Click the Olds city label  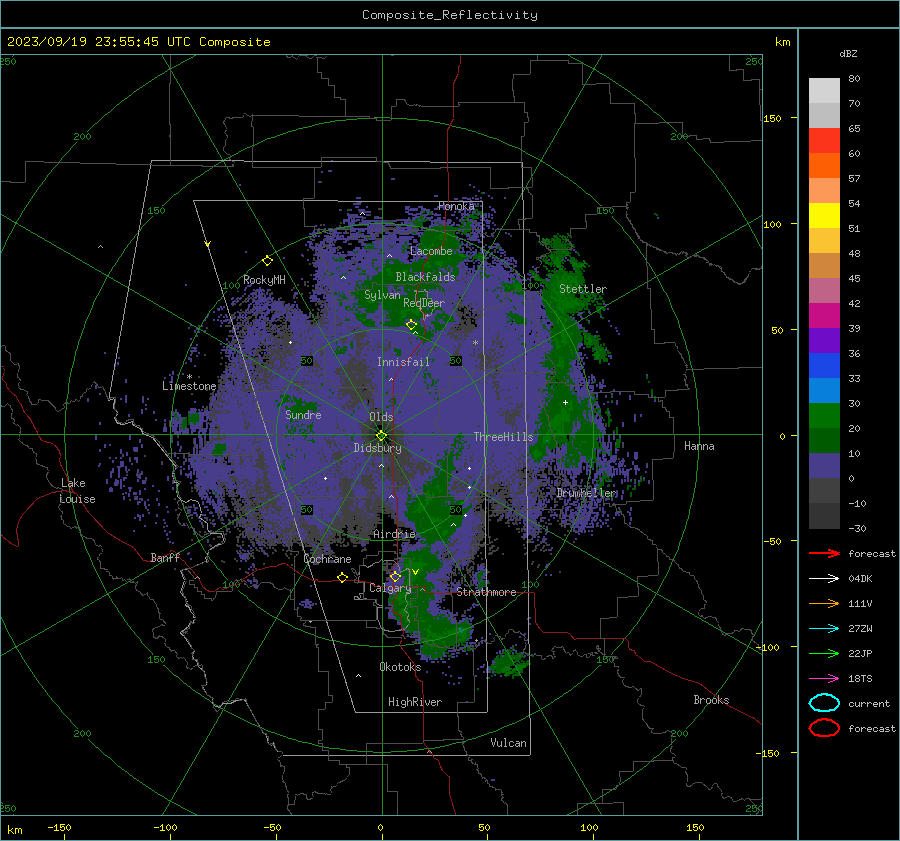(381, 417)
